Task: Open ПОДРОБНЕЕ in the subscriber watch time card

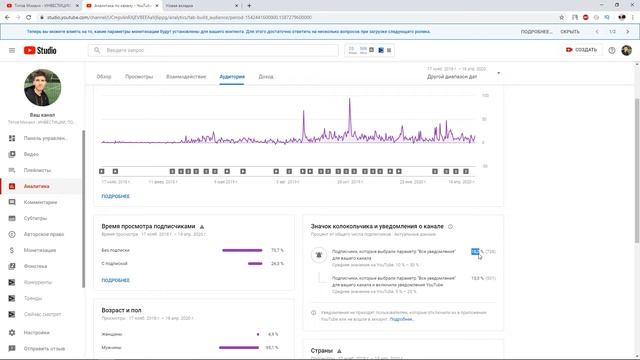Action: pos(116,280)
